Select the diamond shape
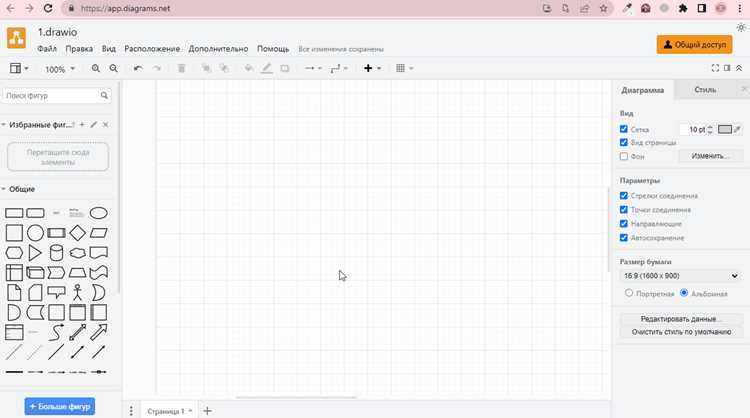 [x=77, y=233]
